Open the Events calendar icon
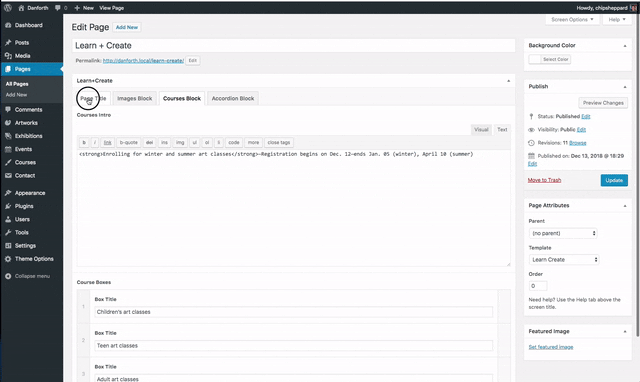This screenshot has height=382, width=640. click(x=8, y=149)
